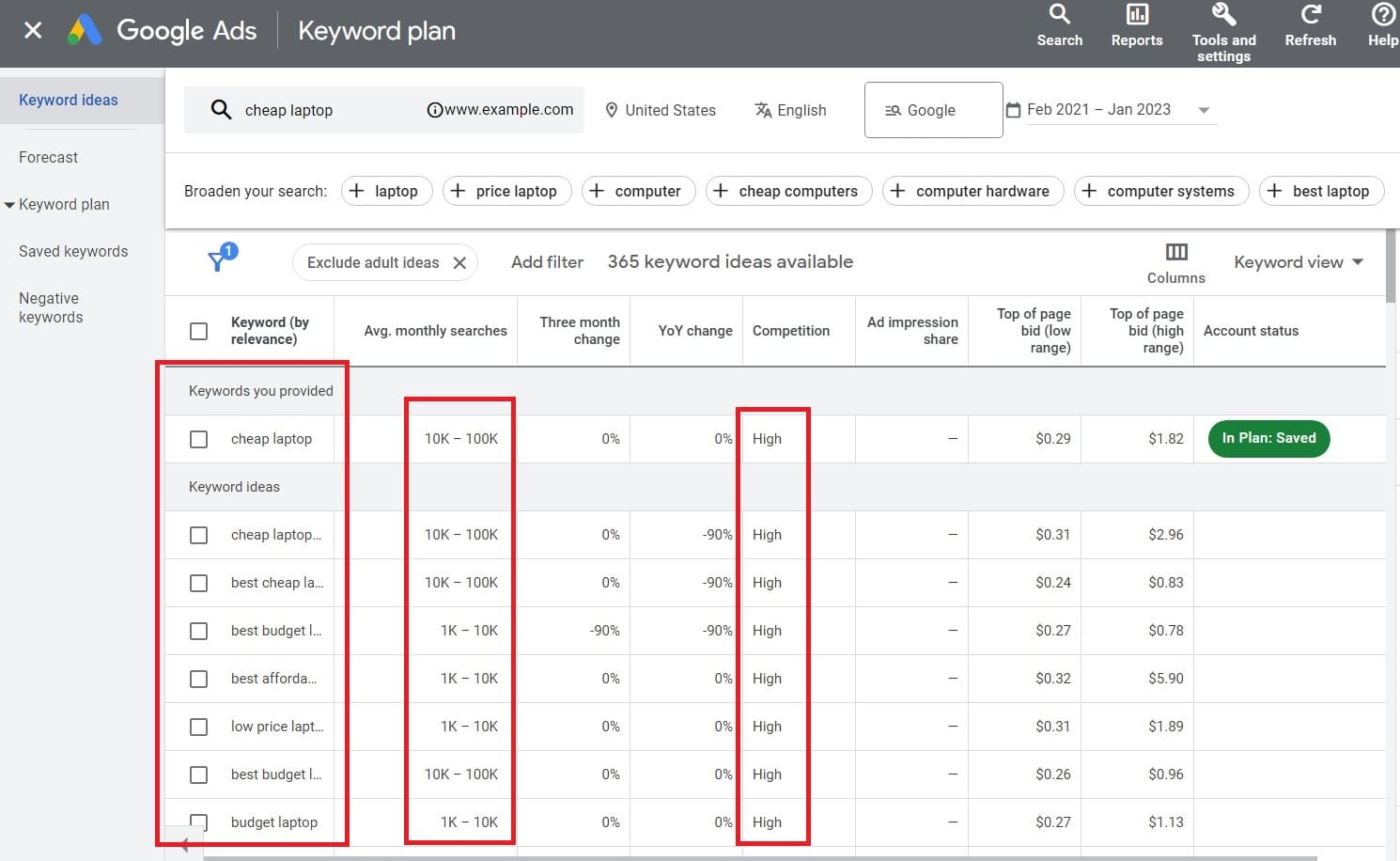Screen dimensions: 1400x861
Task: Remove the Exclude adult ideas filter
Action: (459, 263)
